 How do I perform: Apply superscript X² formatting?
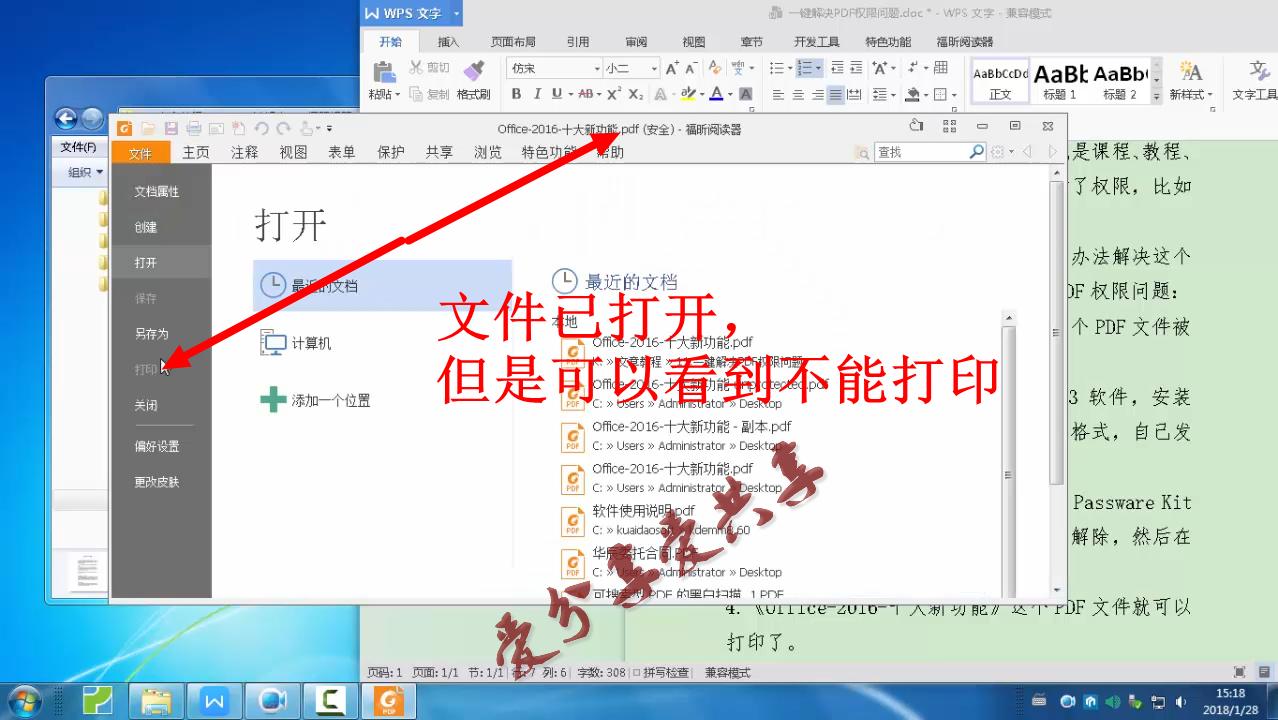[612, 92]
